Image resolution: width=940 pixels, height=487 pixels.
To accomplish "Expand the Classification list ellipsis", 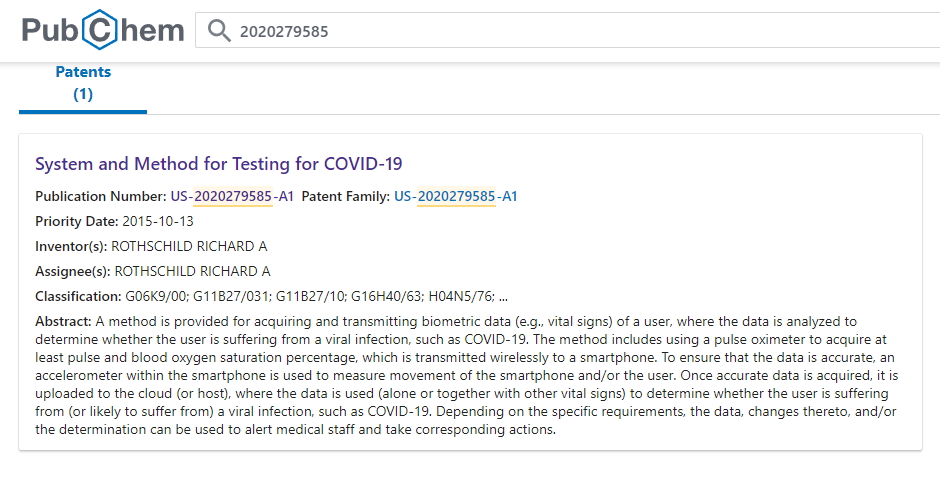I will pyautogui.click(x=503, y=296).
